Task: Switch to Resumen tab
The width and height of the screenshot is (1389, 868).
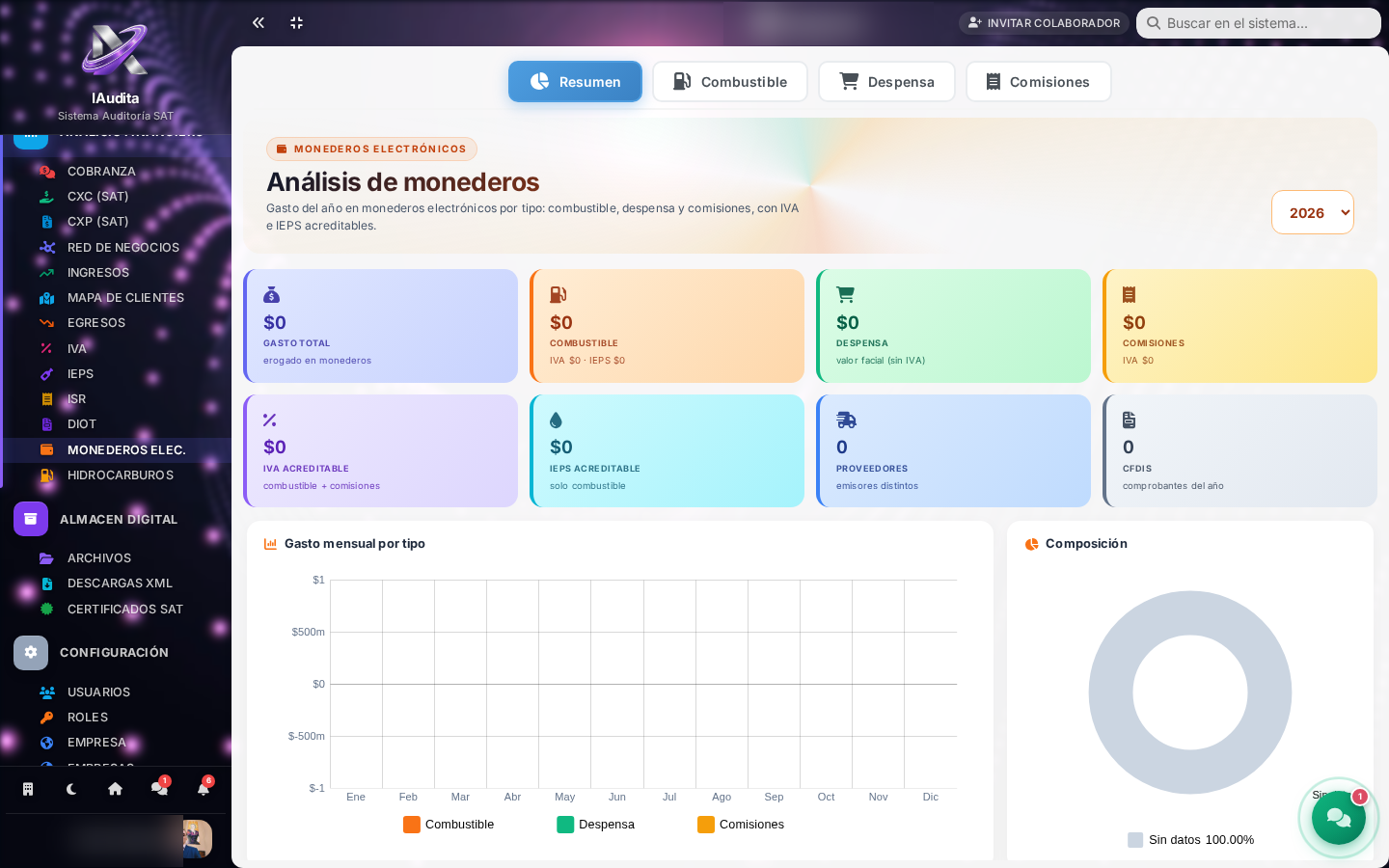Action: pyautogui.click(x=575, y=81)
